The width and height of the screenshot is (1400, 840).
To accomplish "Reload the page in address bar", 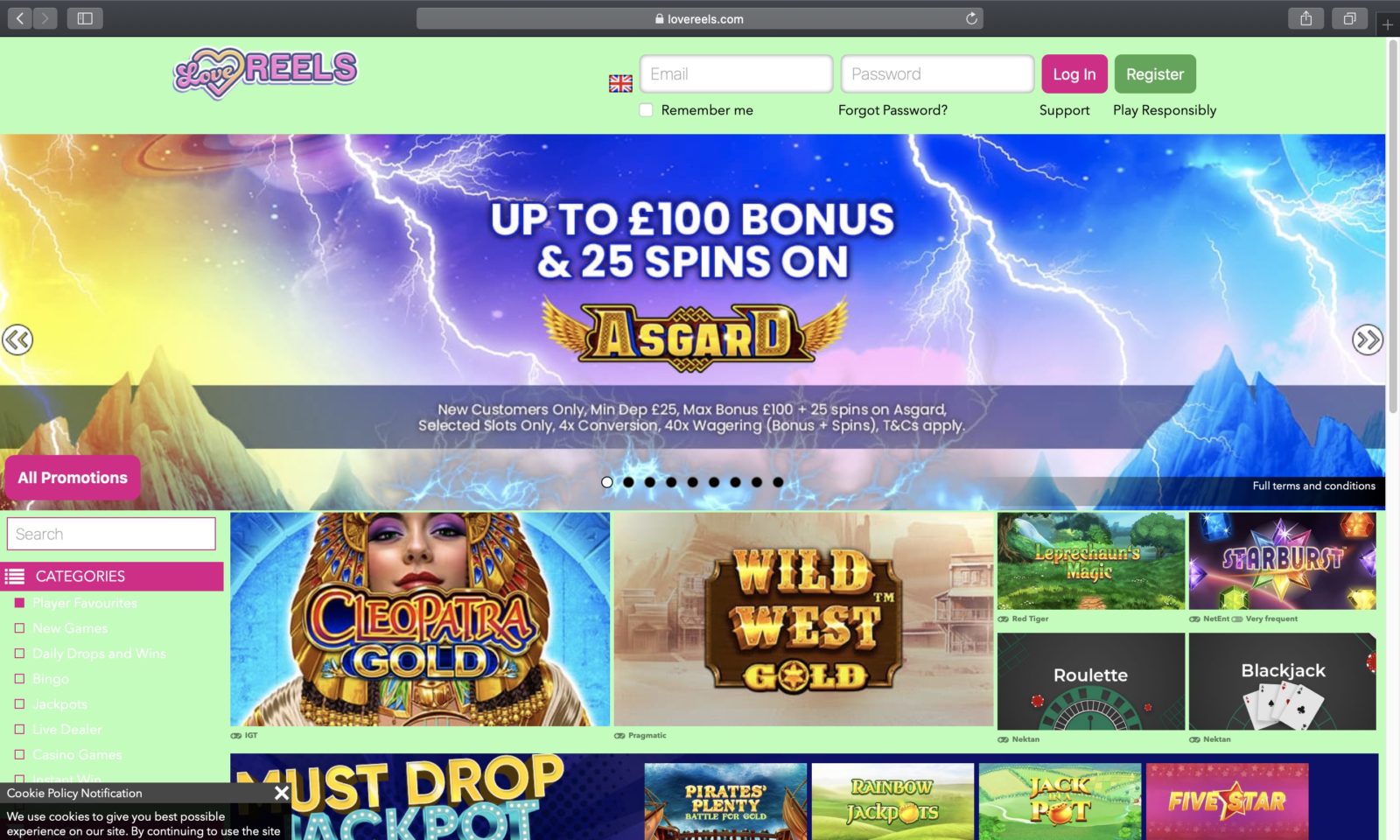I will pyautogui.click(x=971, y=18).
